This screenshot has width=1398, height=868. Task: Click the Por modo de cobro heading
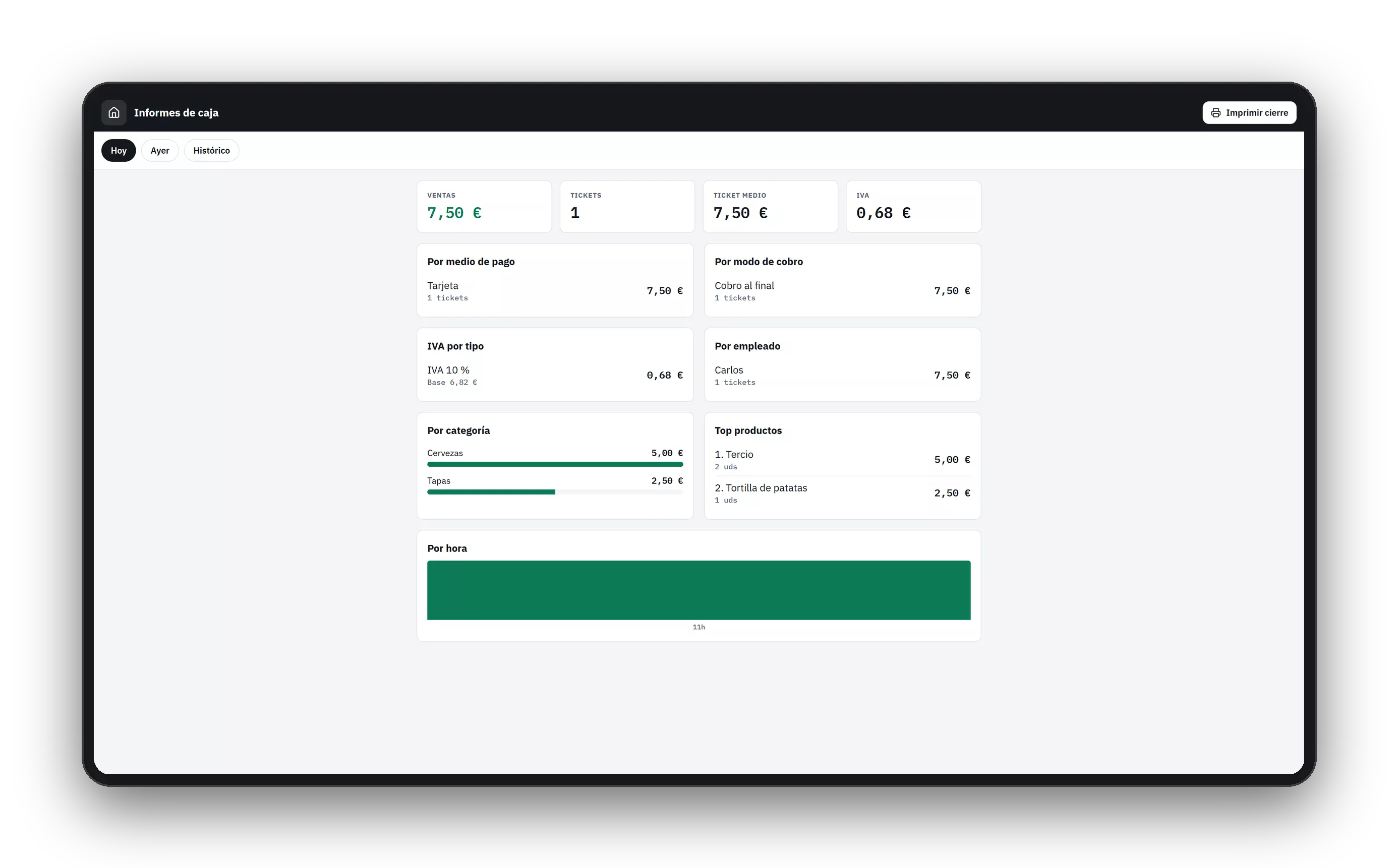(x=759, y=262)
